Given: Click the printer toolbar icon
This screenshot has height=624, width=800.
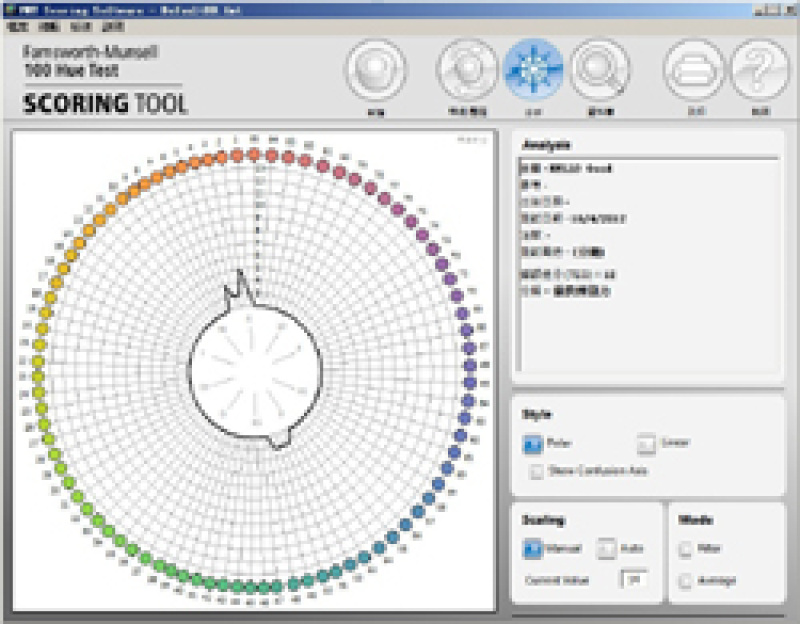Looking at the screenshot, I should [x=694, y=69].
